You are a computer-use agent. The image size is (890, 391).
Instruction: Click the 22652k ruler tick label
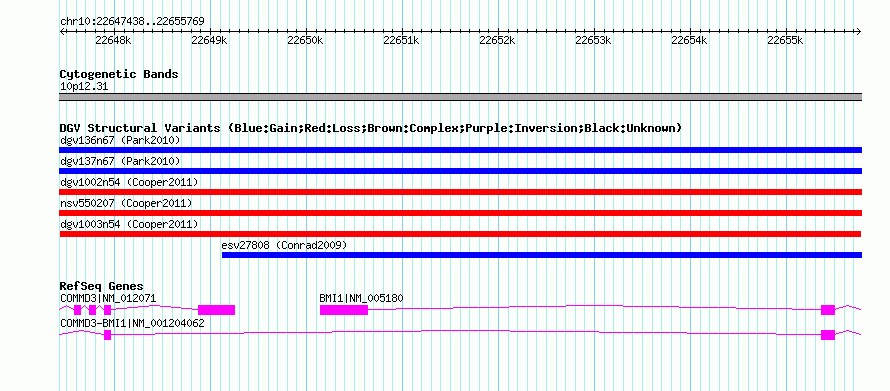click(x=497, y=40)
